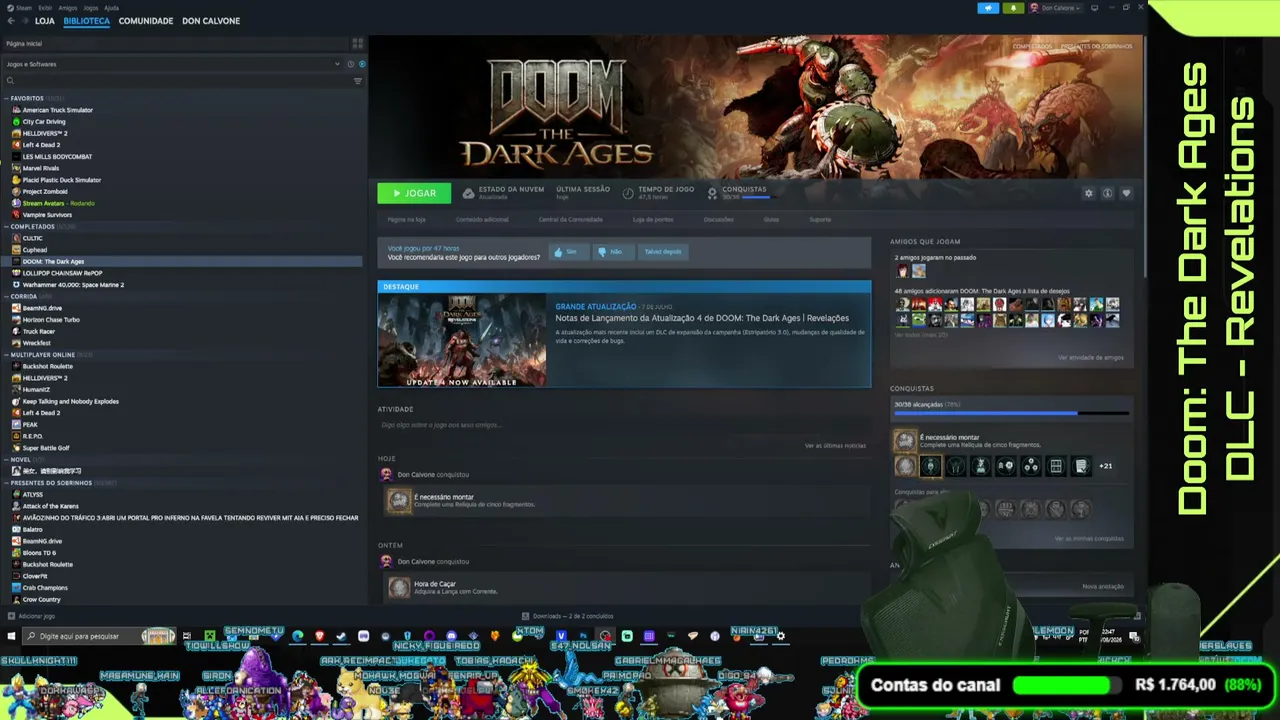Open the Jogos menu
Viewport: 1280px width, 720px height.
(x=91, y=8)
